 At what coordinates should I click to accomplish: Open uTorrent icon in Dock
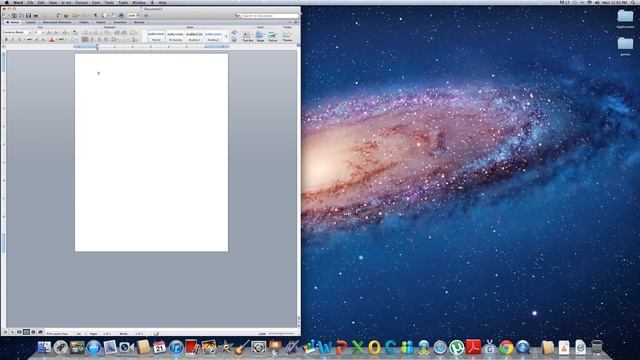(x=456, y=347)
